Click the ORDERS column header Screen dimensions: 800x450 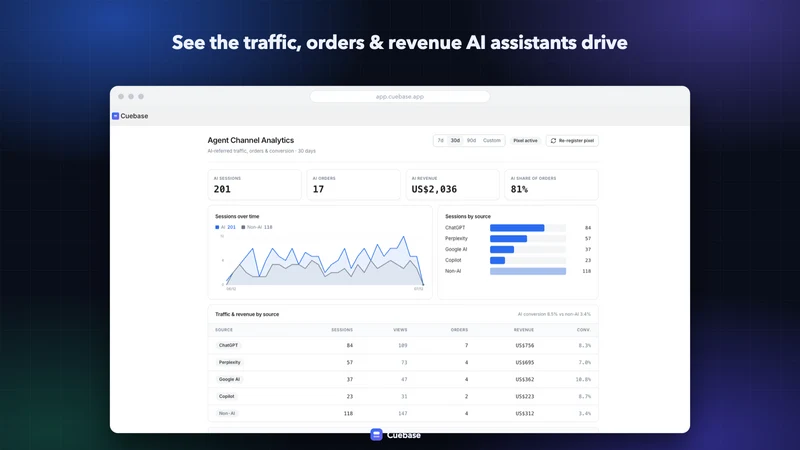pyautogui.click(x=459, y=330)
